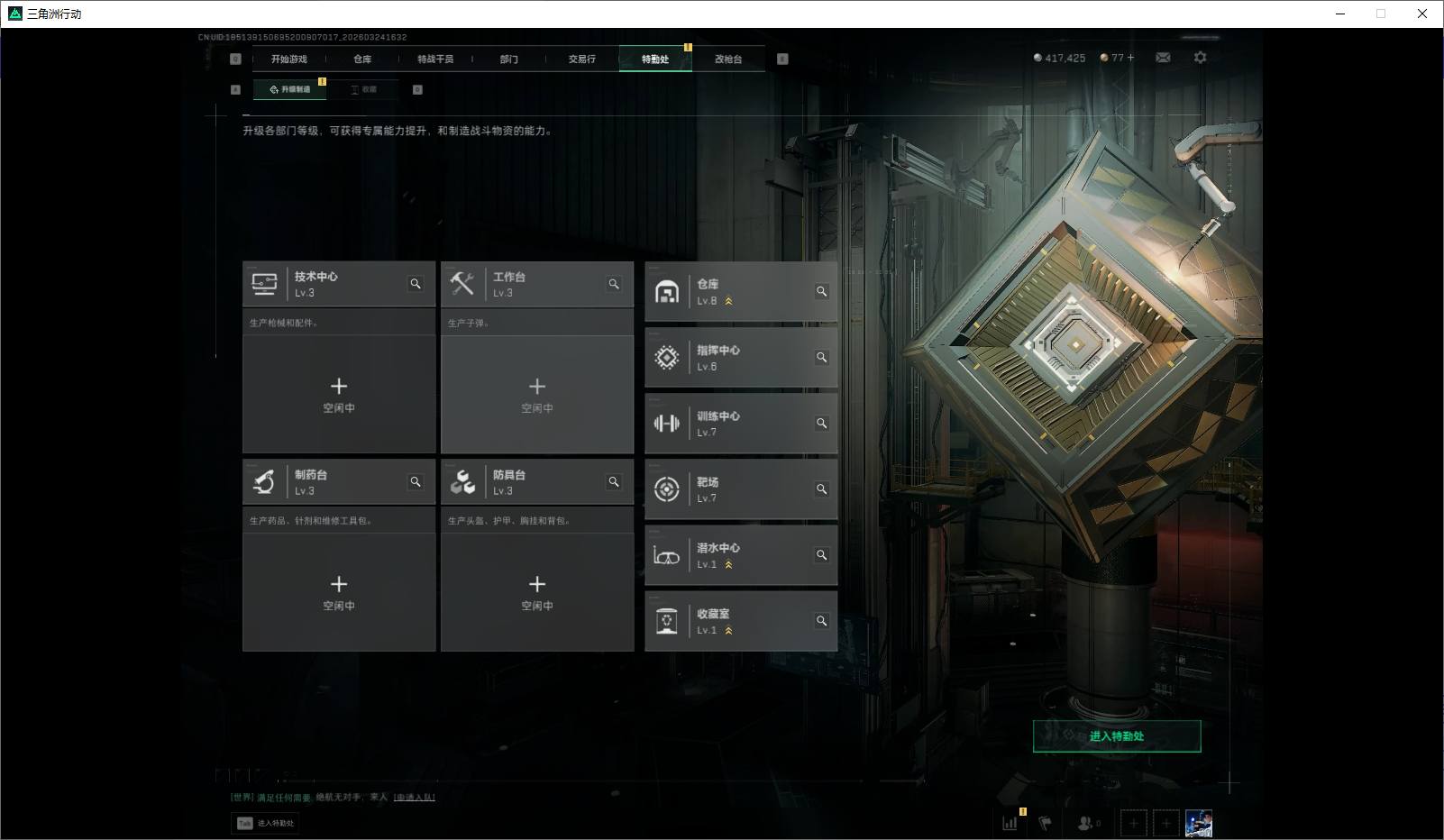1444x840 pixels.
Task: Add production in idle 防具台 slot
Action: click(537, 591)
